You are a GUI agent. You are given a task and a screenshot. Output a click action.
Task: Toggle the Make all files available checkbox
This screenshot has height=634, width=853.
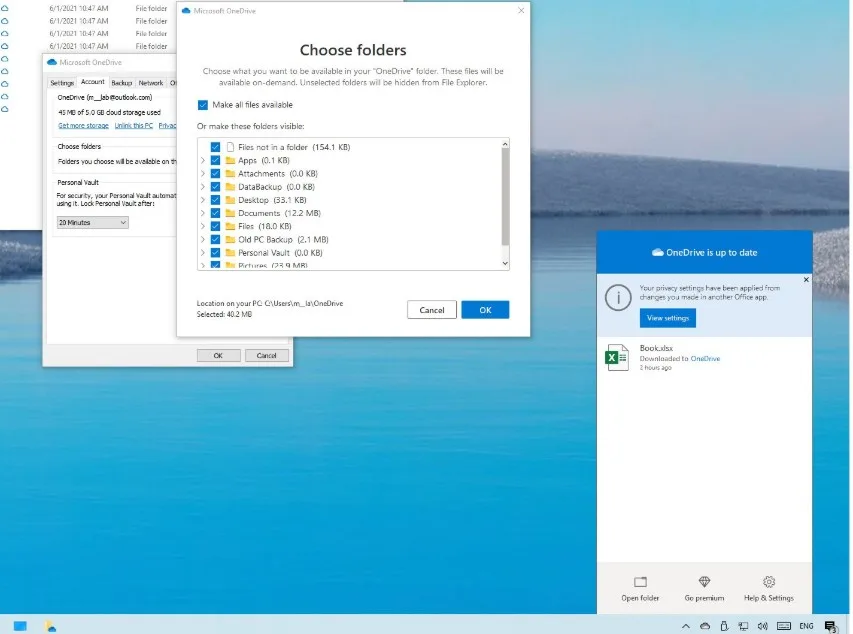click(203, 104)
